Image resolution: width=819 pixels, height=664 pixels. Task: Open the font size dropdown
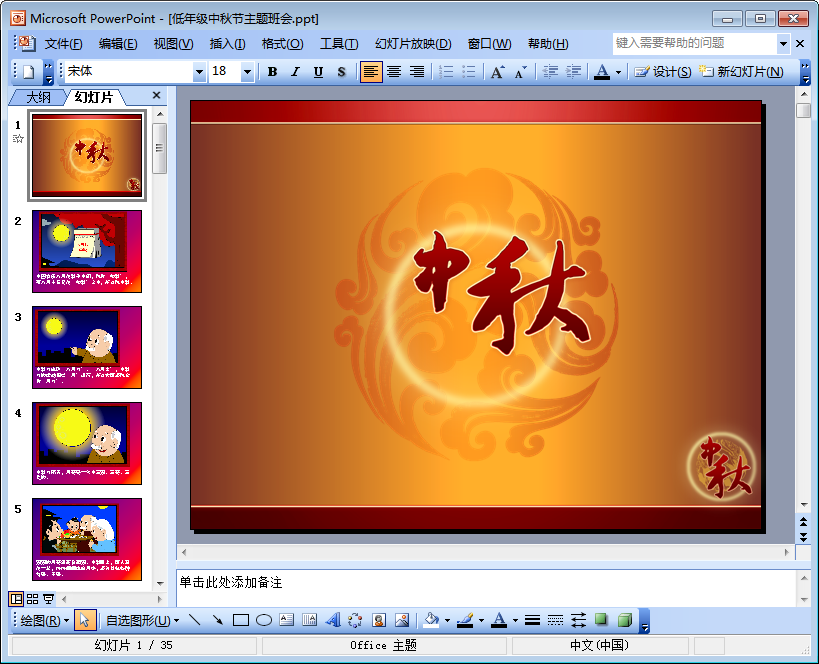[x=248, y=72]
